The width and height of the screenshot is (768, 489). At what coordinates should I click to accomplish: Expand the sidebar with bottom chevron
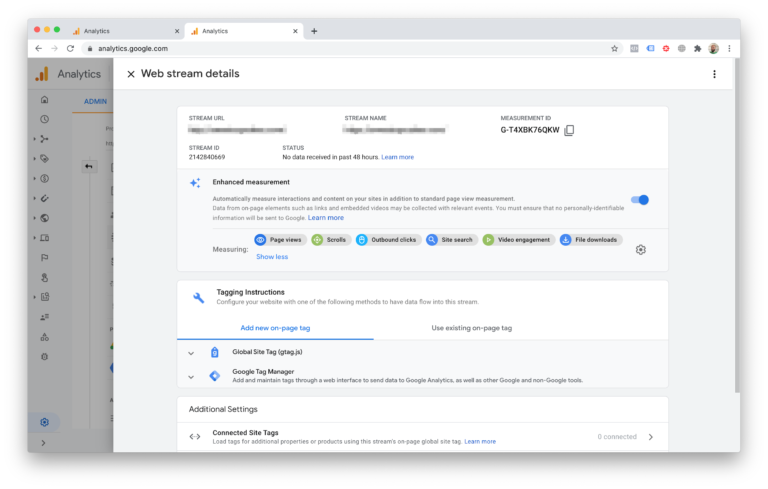click(44, 443)
